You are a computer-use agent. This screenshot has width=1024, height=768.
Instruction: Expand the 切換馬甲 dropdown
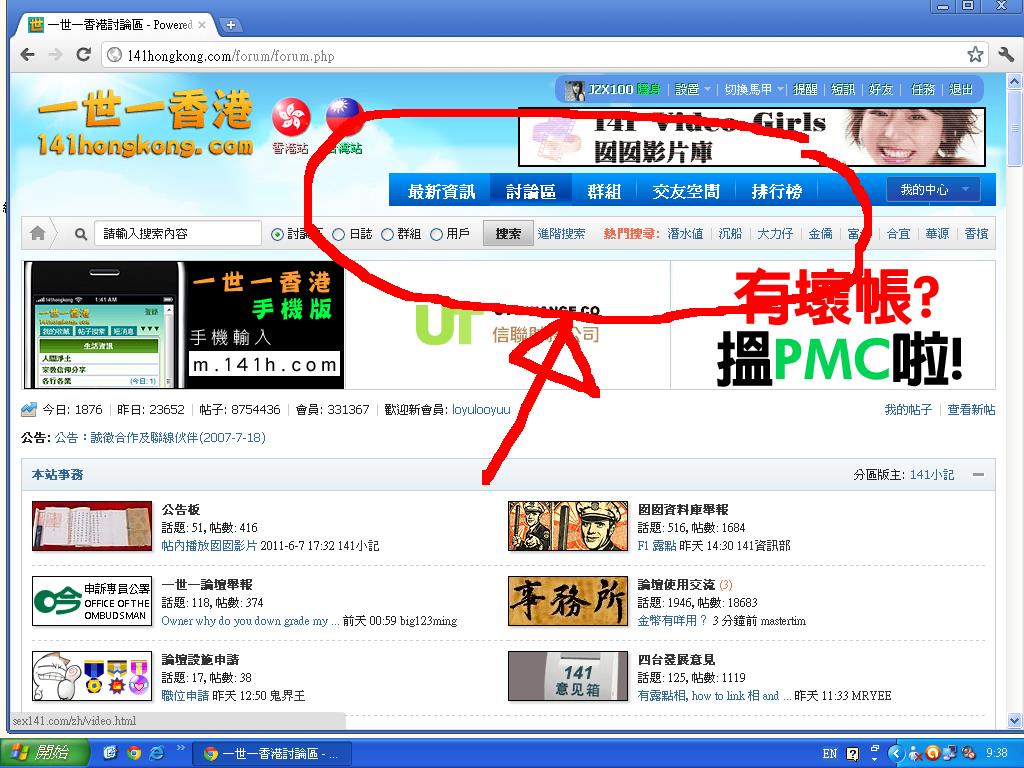(x=751, y=89)
